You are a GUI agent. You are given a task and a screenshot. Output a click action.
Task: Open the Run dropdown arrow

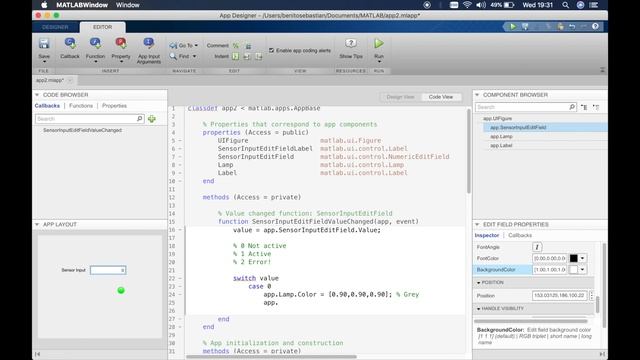379,62
